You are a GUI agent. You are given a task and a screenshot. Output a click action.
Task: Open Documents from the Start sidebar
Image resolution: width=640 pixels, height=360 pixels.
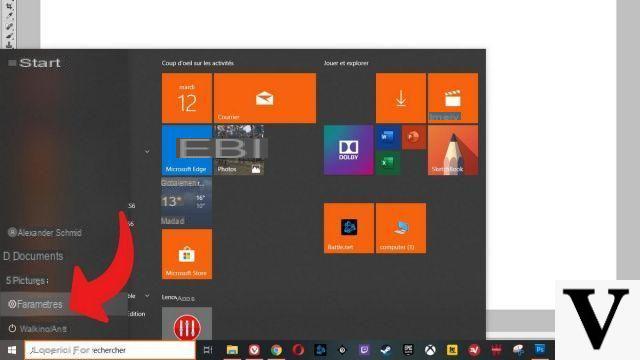33,256
